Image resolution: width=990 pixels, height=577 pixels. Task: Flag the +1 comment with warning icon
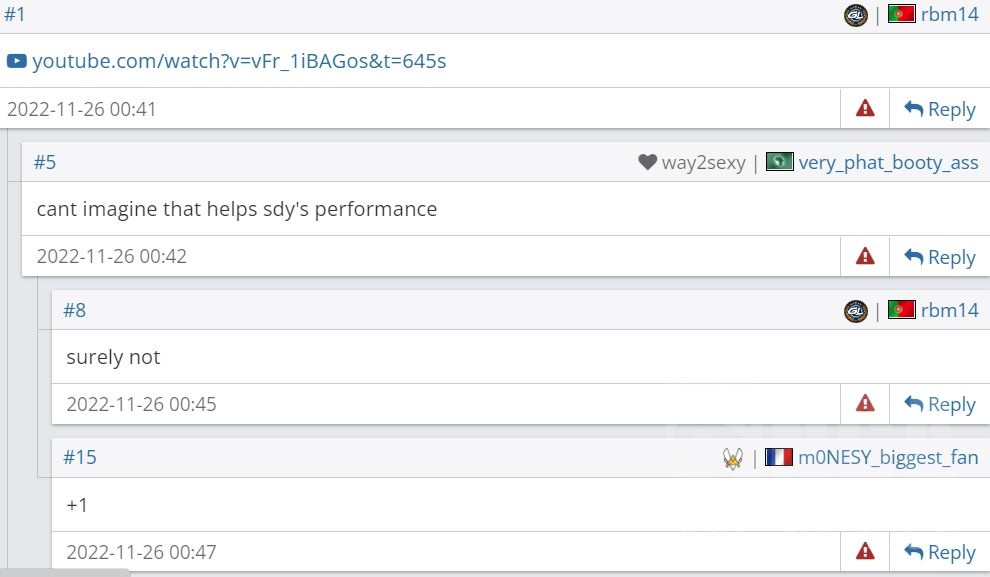[x=865, y=551]
